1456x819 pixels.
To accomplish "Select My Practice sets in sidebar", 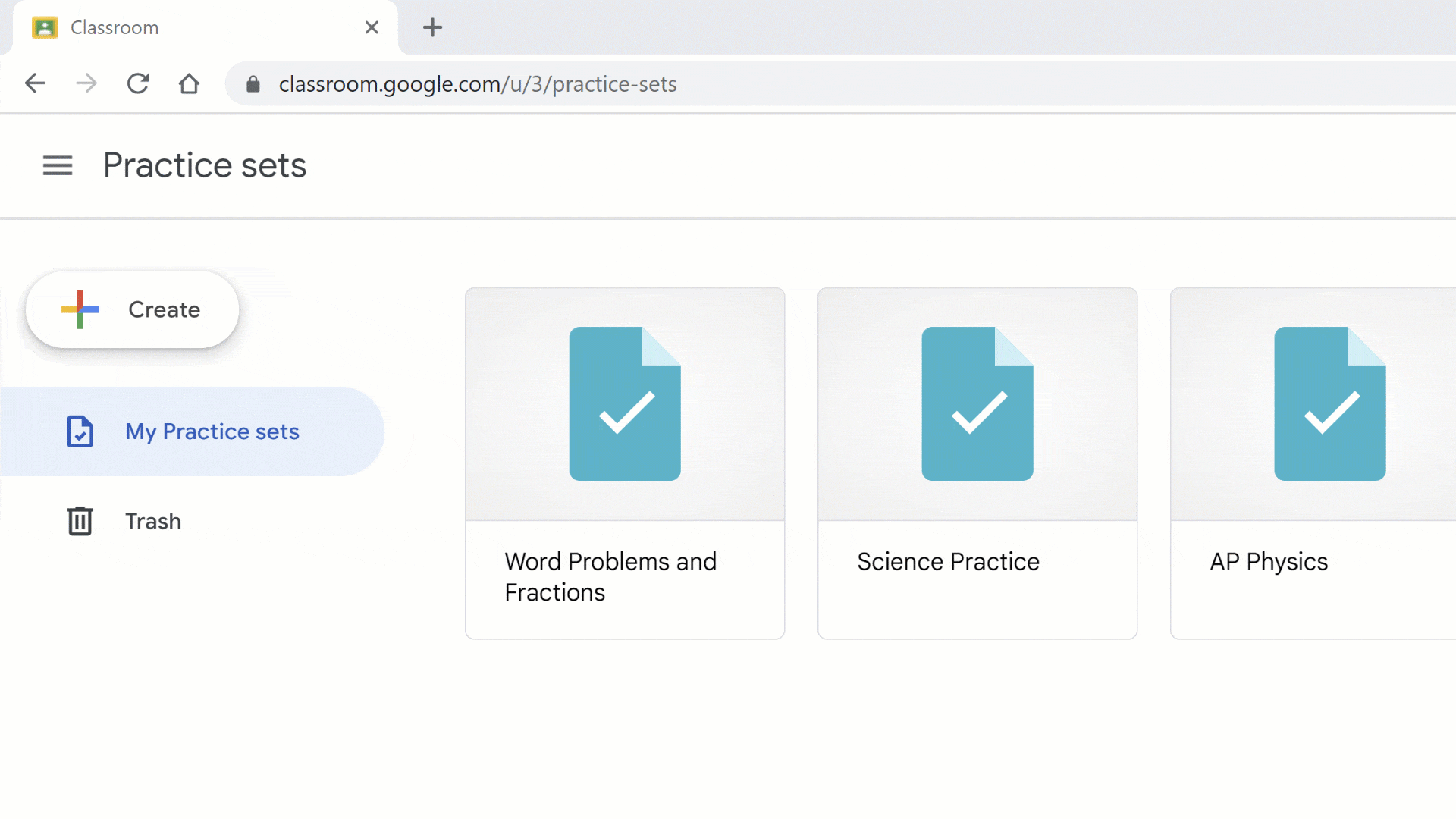I will tap(212, 431).
